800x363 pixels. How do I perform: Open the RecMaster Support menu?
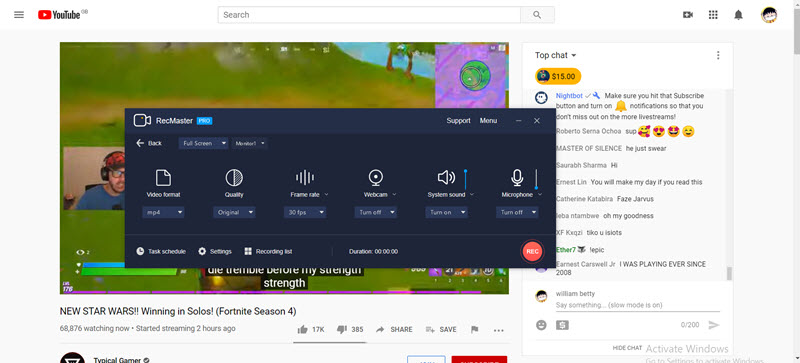point(459,120)
